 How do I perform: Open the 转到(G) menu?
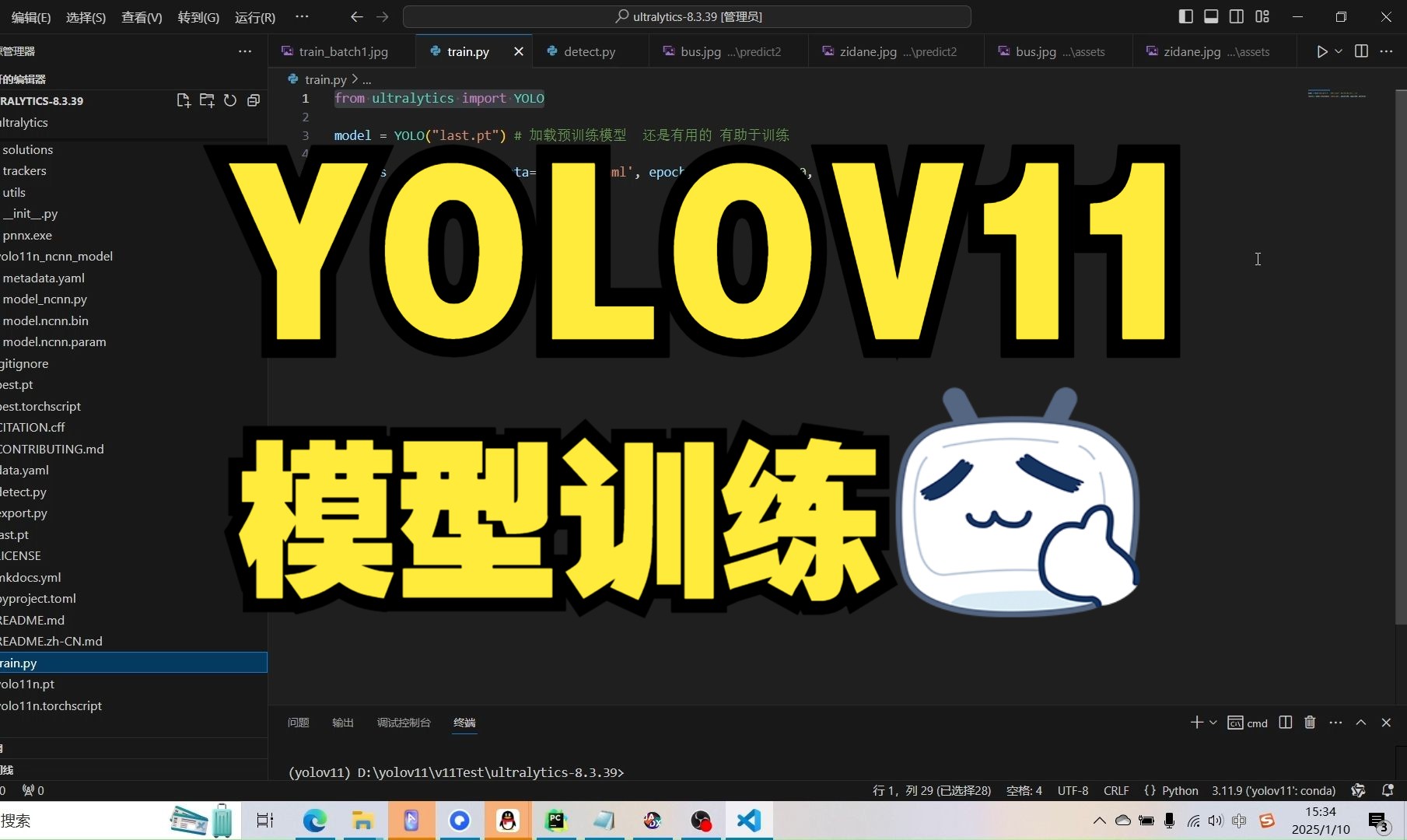(198, 17)
